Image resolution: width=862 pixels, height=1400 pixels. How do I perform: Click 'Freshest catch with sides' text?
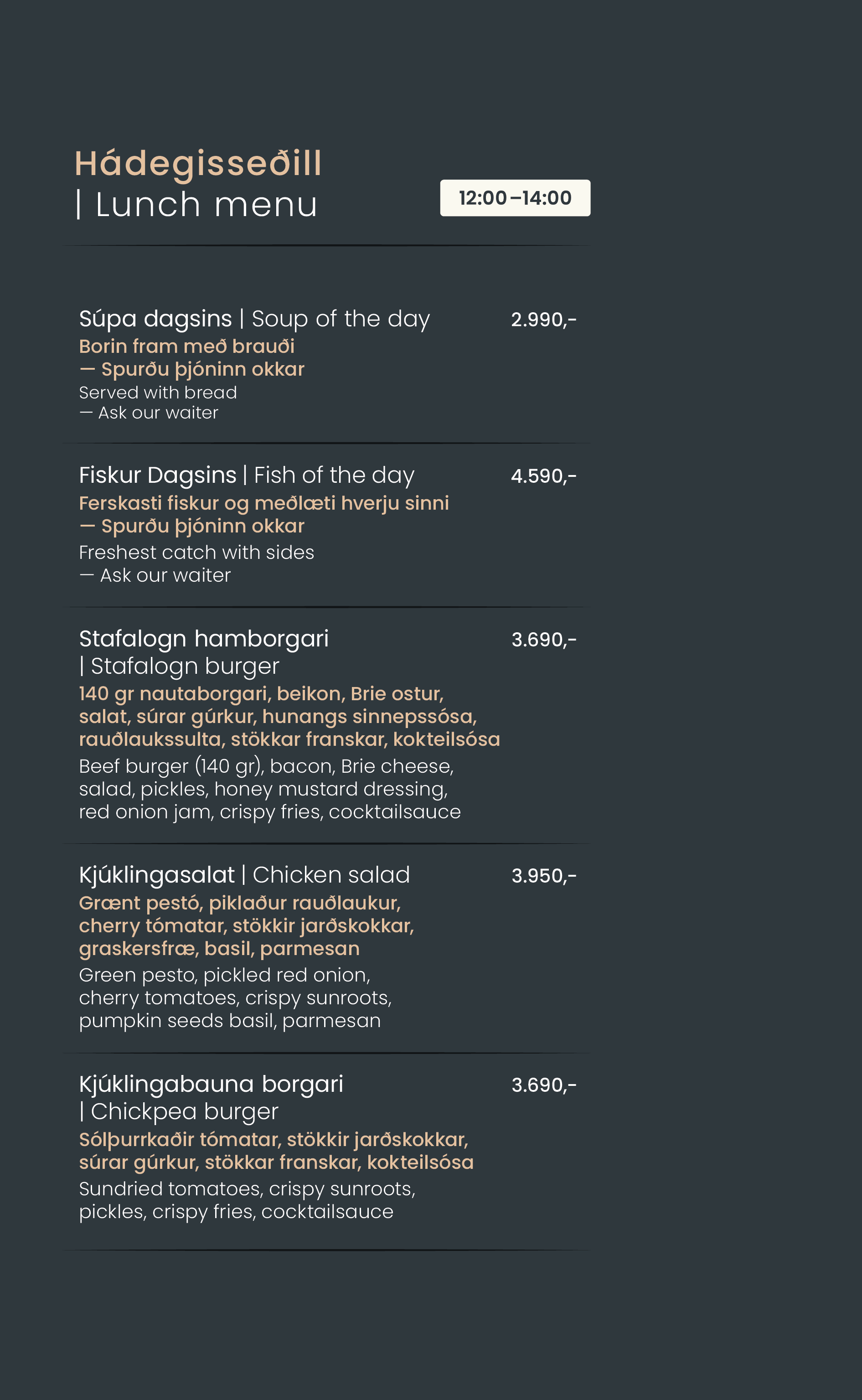(196, 553)
